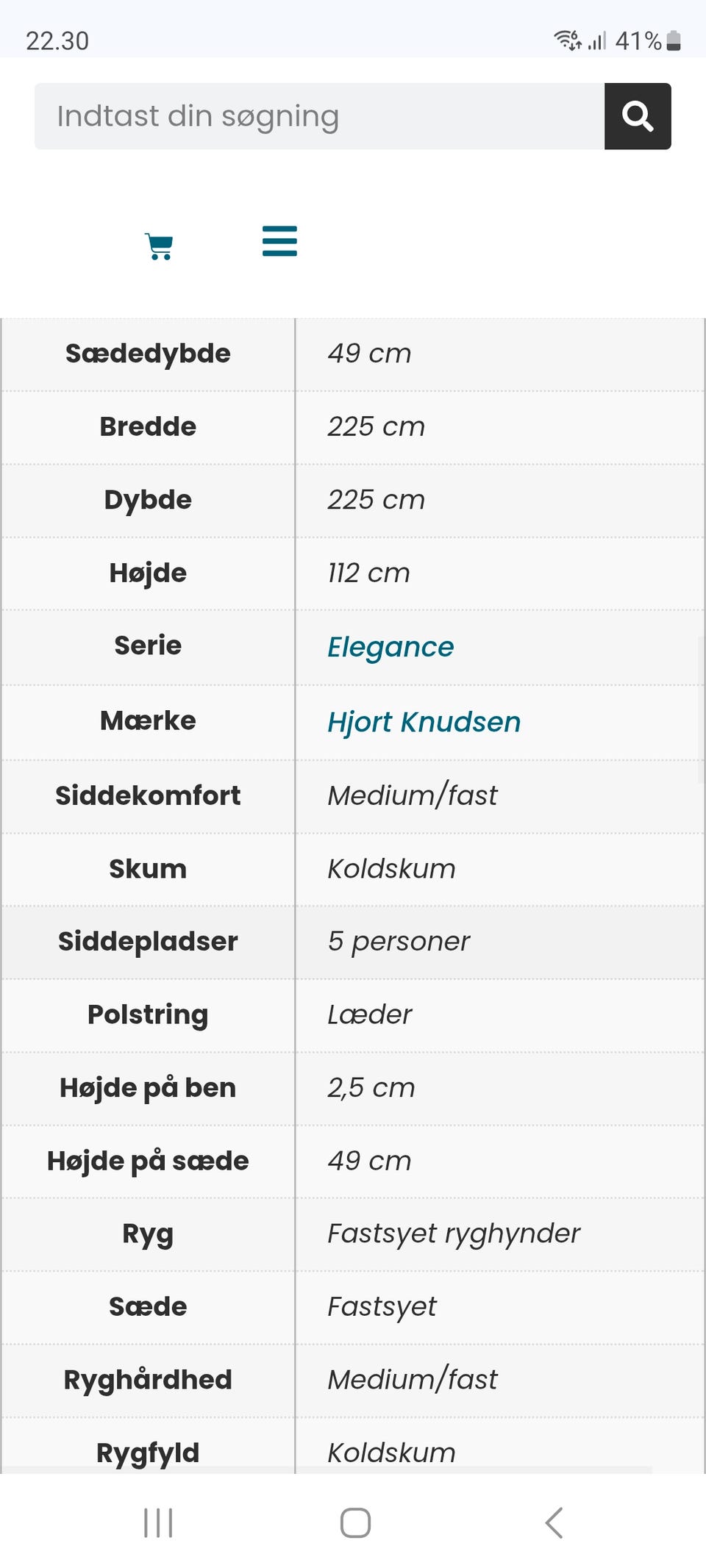706x1568 pixels.
Task: Tap the Siddekomfort row label
Action: tap(148, 795)
